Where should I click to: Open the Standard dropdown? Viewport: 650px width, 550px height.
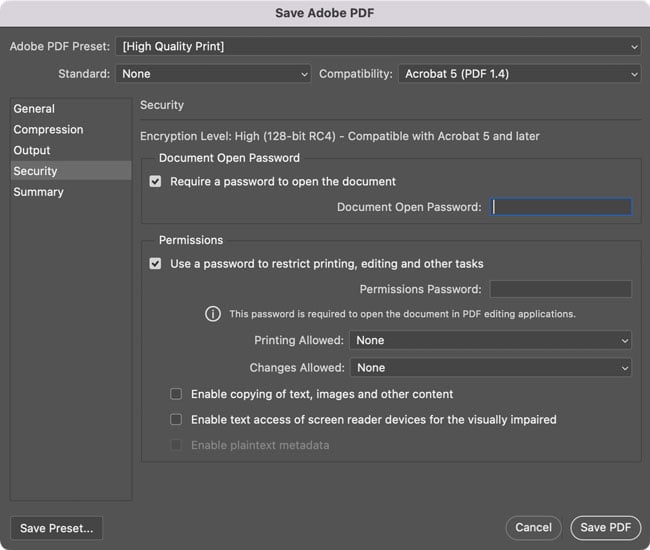coord(213,74)
